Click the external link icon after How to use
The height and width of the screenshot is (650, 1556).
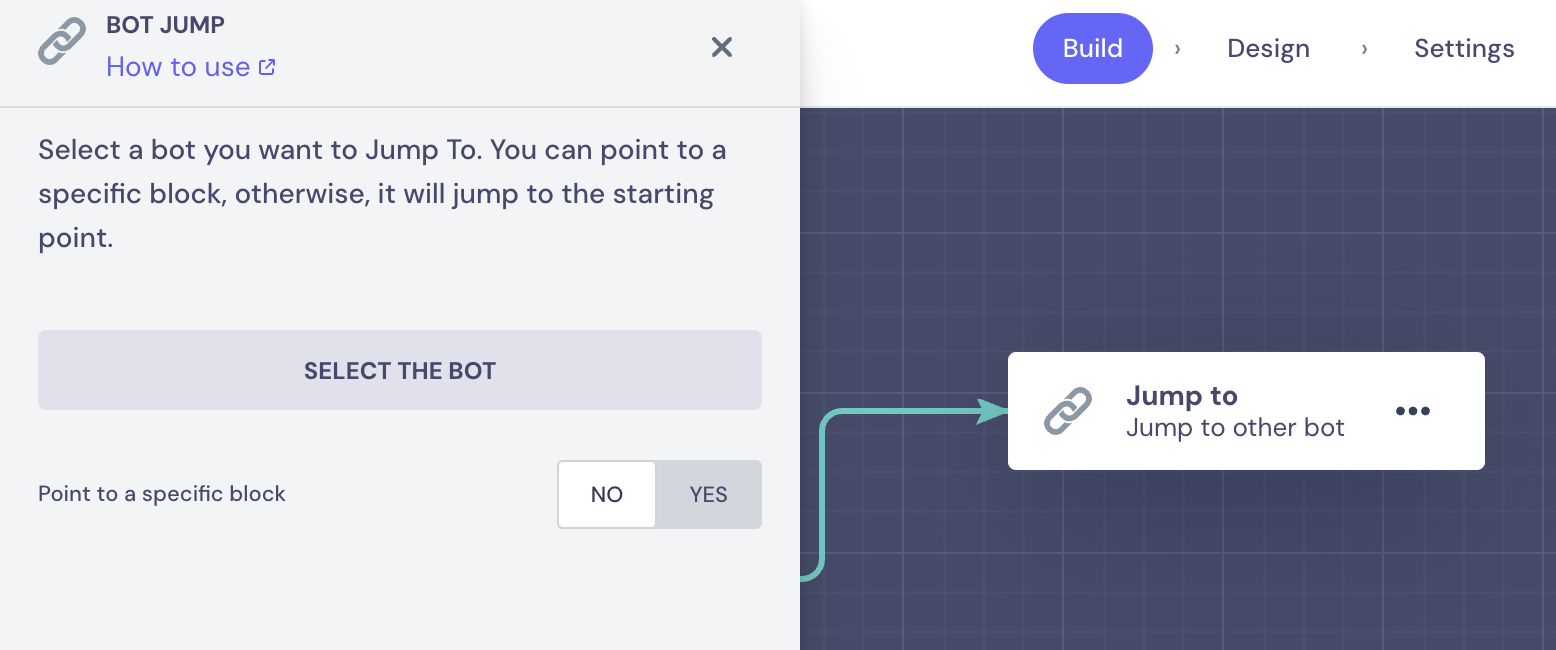pyautogui.click(x=267, y=67)
